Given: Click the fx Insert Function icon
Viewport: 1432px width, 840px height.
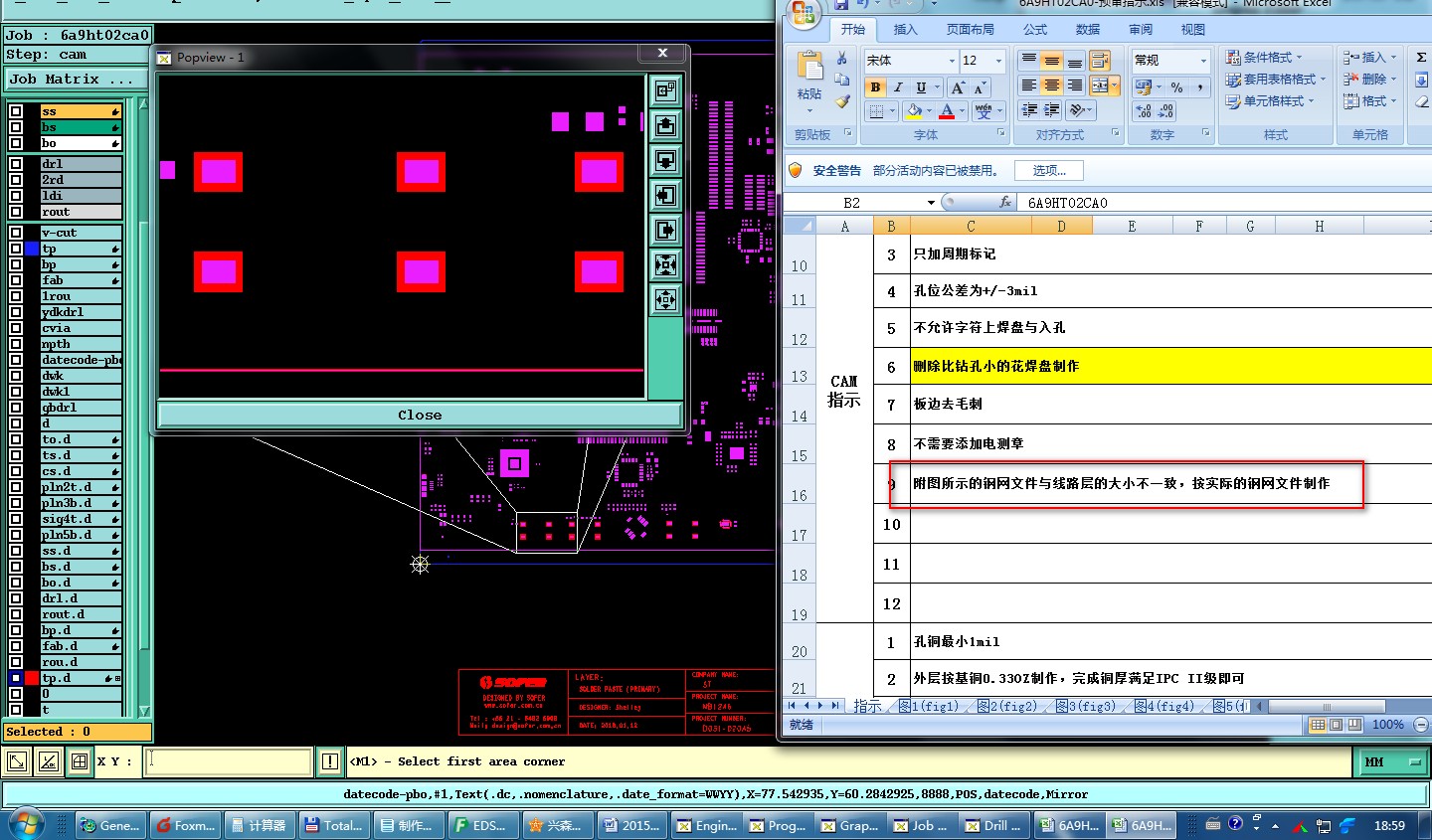Looking at the screenshot, I should point(1005,202).
